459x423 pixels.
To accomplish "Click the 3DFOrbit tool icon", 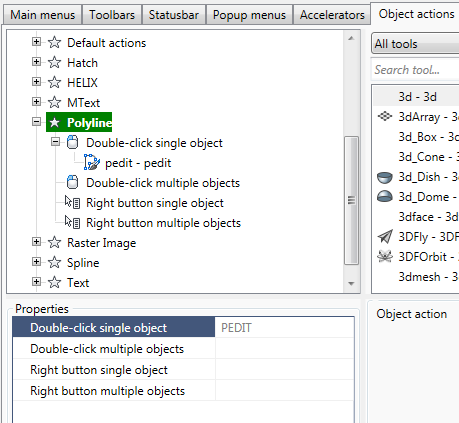I will [x=385, y=256].
